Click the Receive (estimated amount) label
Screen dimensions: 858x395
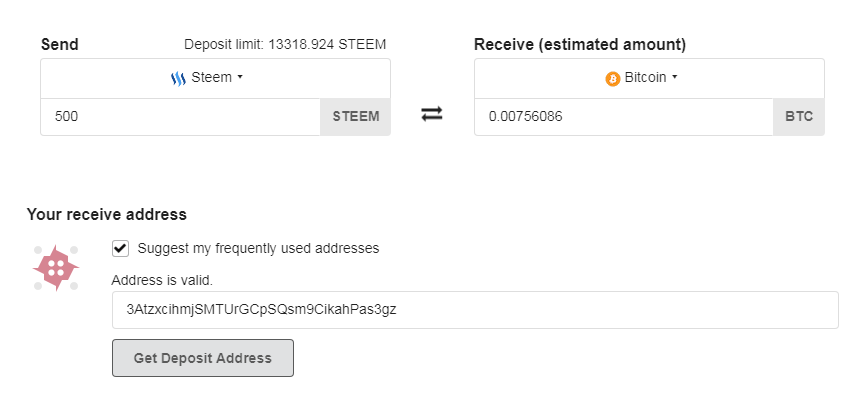coord(580,45)
